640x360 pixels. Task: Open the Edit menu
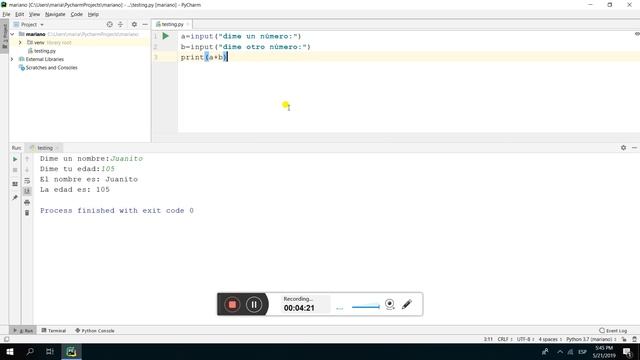pos(20,14)
